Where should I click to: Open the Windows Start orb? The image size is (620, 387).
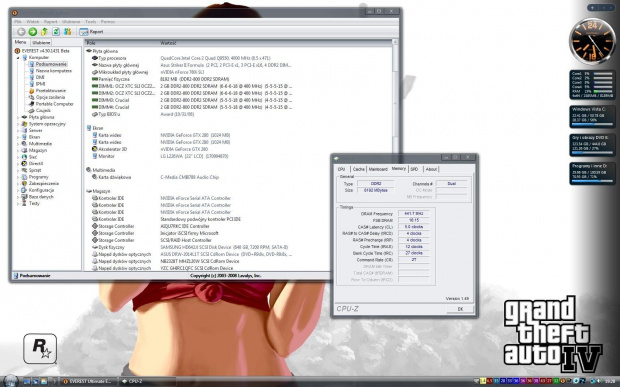[x=11, y=381]
